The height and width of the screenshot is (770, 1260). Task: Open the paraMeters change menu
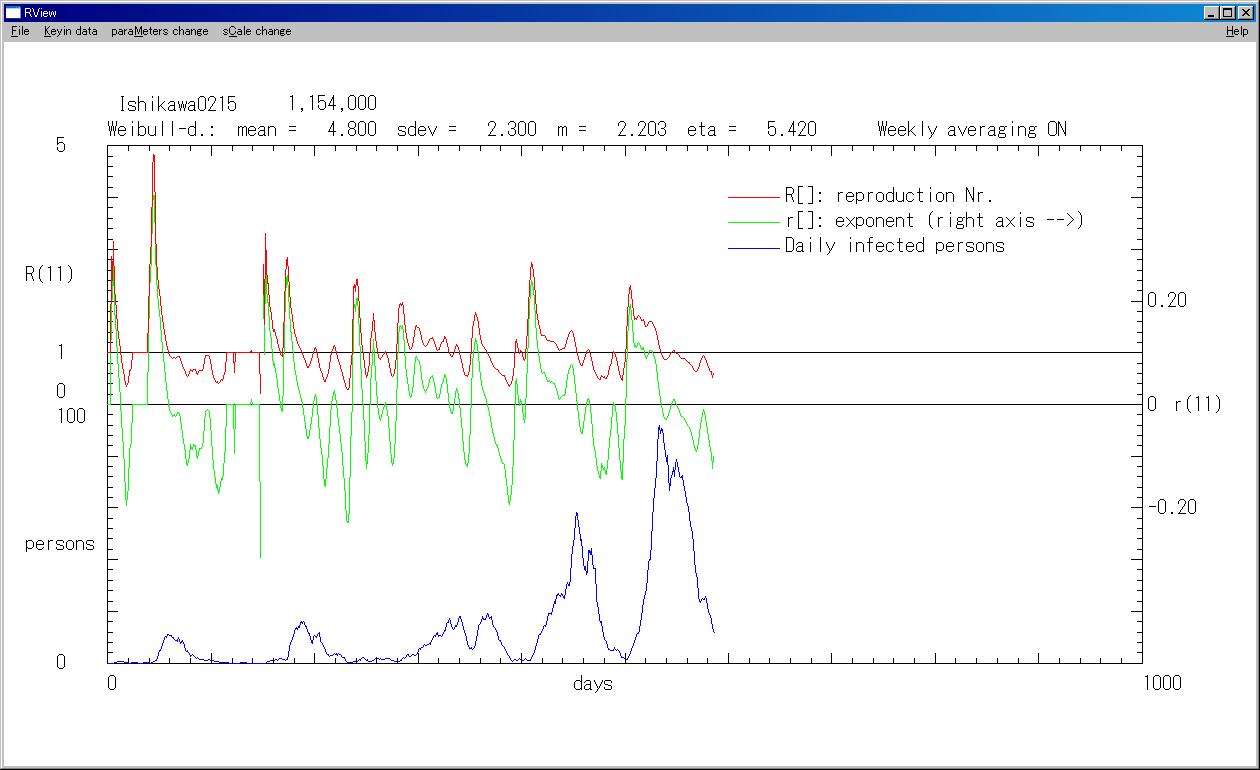point(160,31)
